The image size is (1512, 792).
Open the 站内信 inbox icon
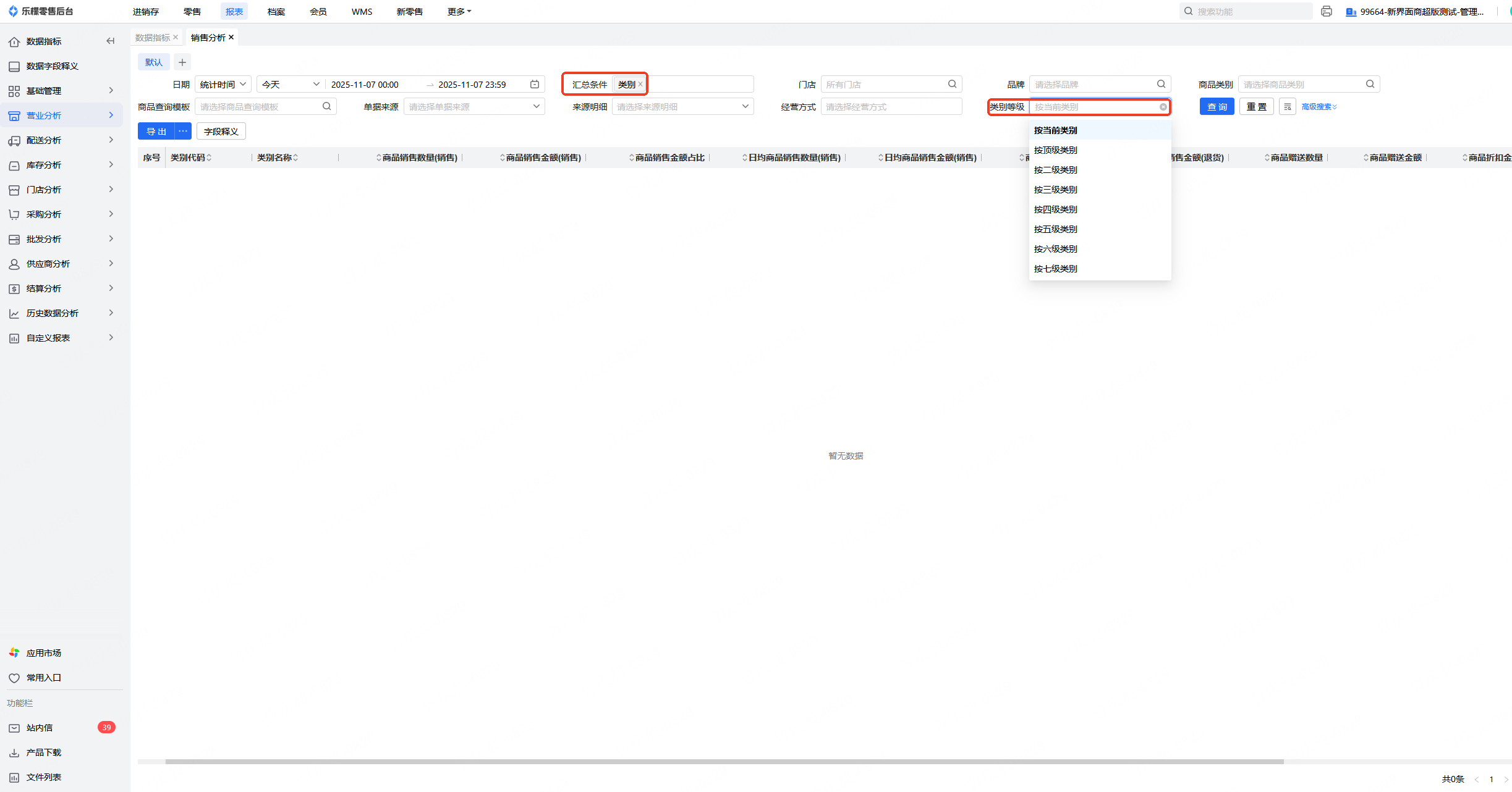coord(14,728)
